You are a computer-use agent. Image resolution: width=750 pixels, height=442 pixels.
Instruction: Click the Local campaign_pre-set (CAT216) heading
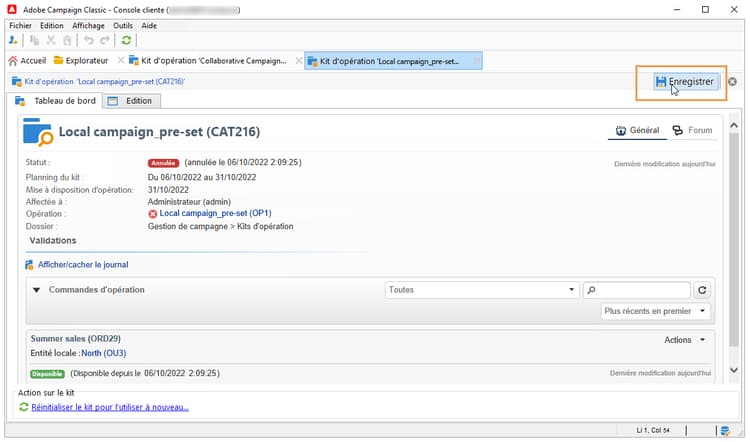pyautogui.click(x=159, y=132)
